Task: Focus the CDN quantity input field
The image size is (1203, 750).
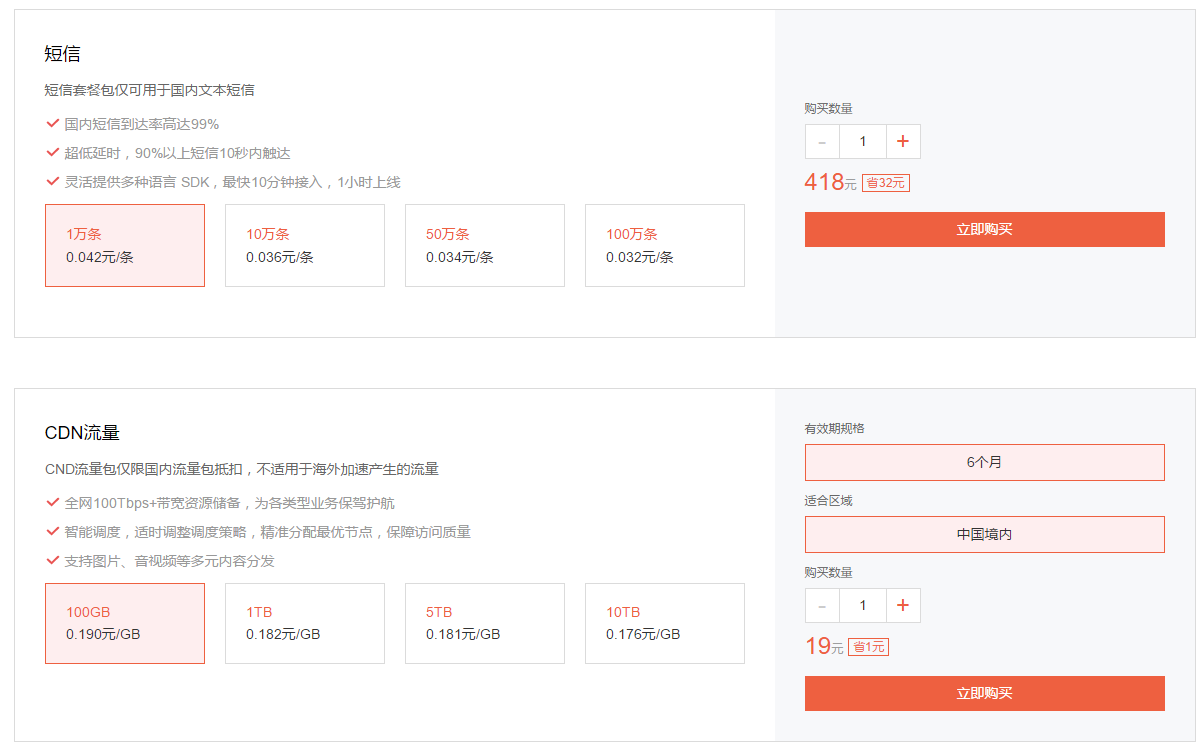Action: [x=862, y=606]
